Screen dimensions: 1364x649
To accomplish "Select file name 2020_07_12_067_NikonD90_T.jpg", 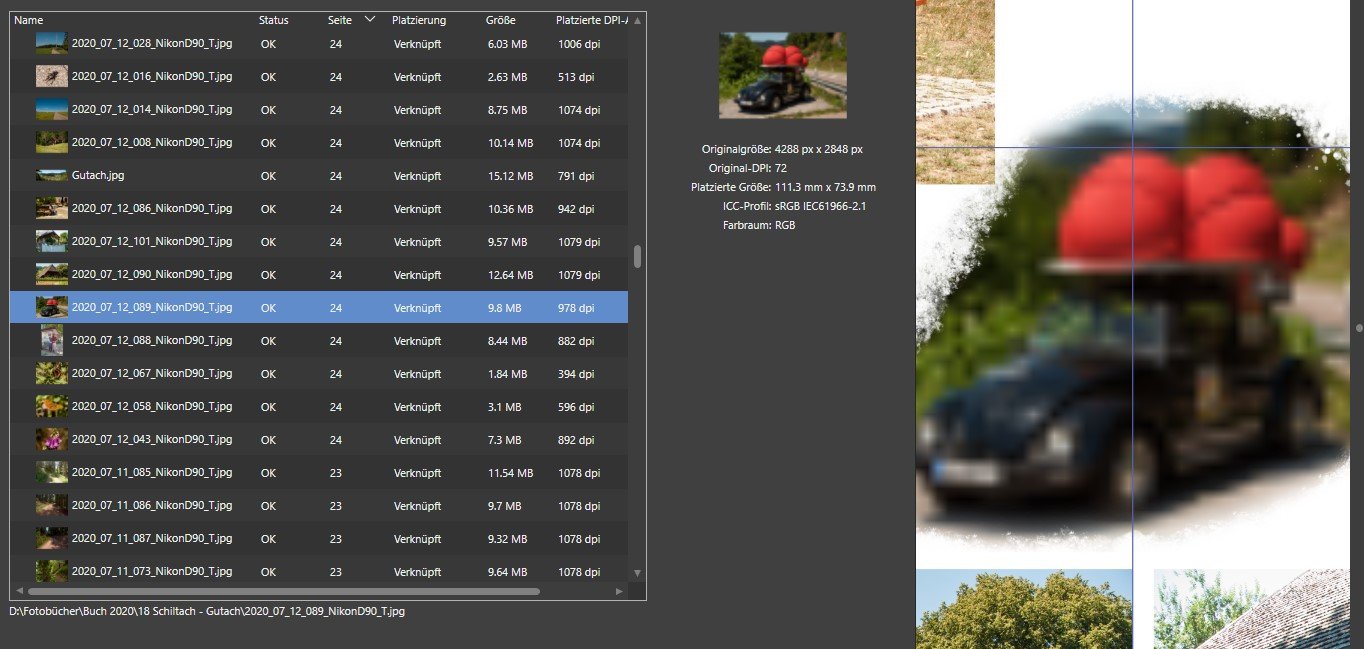I will (x=152, y=373).
